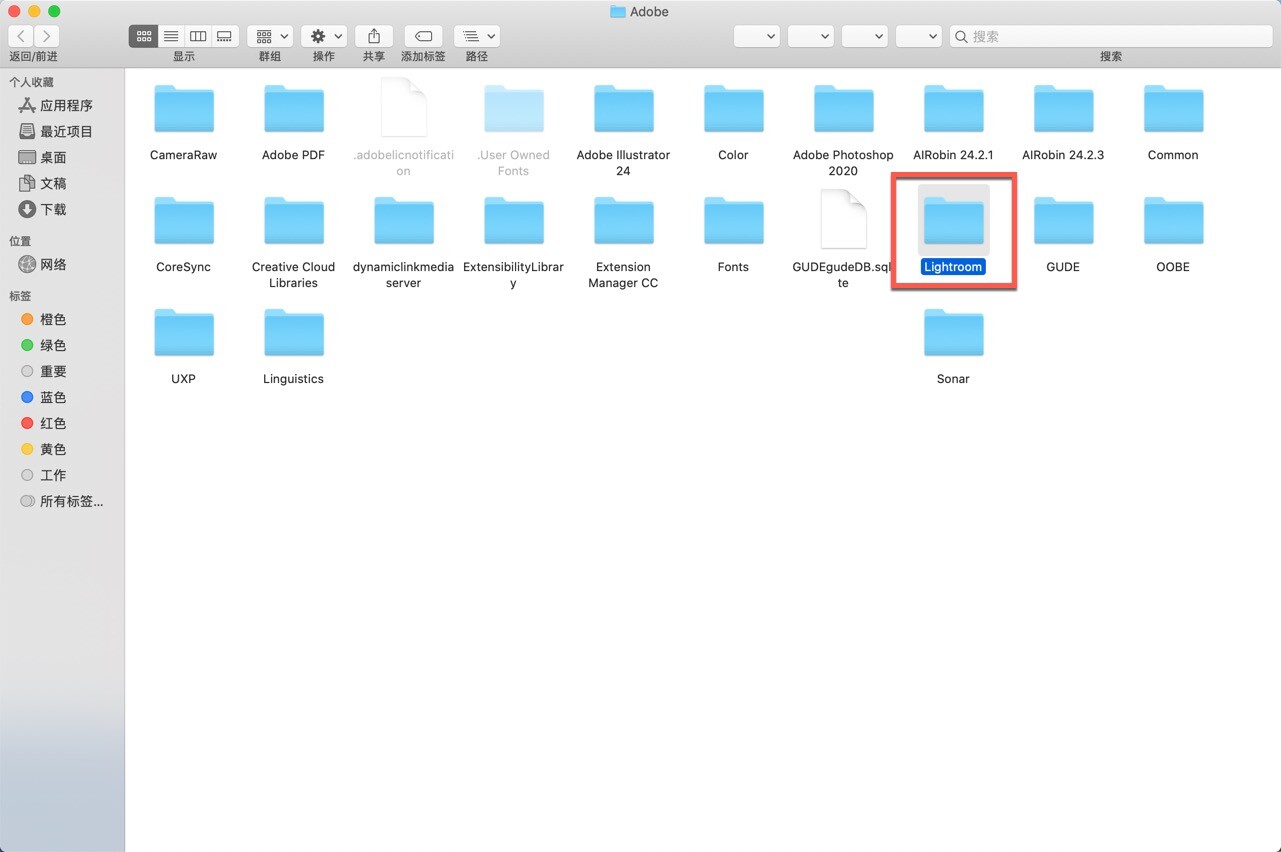Select the .adobelicnotification file
The image size is (1281, 852).
[403, 108]
